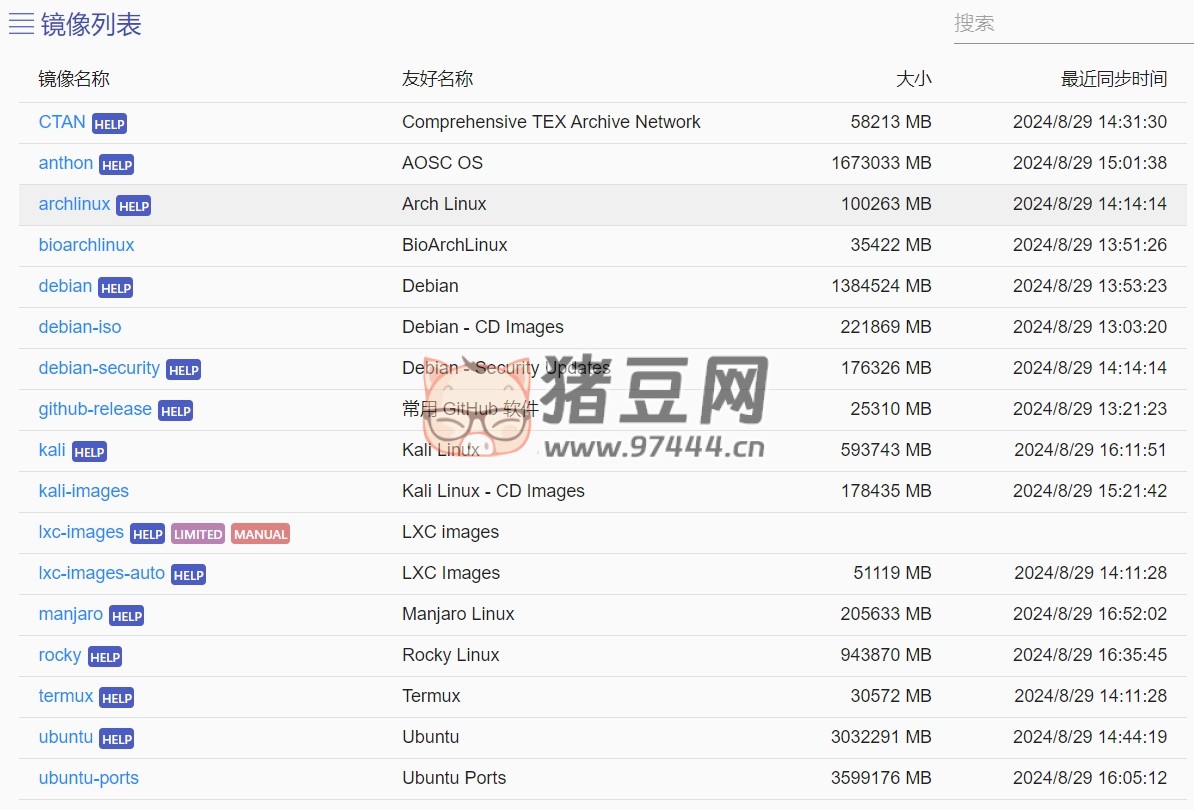Viewport: 1194px width, 810px height.
Task: Click the HELP badge beside termux
Action: click(x=117, y=700)
